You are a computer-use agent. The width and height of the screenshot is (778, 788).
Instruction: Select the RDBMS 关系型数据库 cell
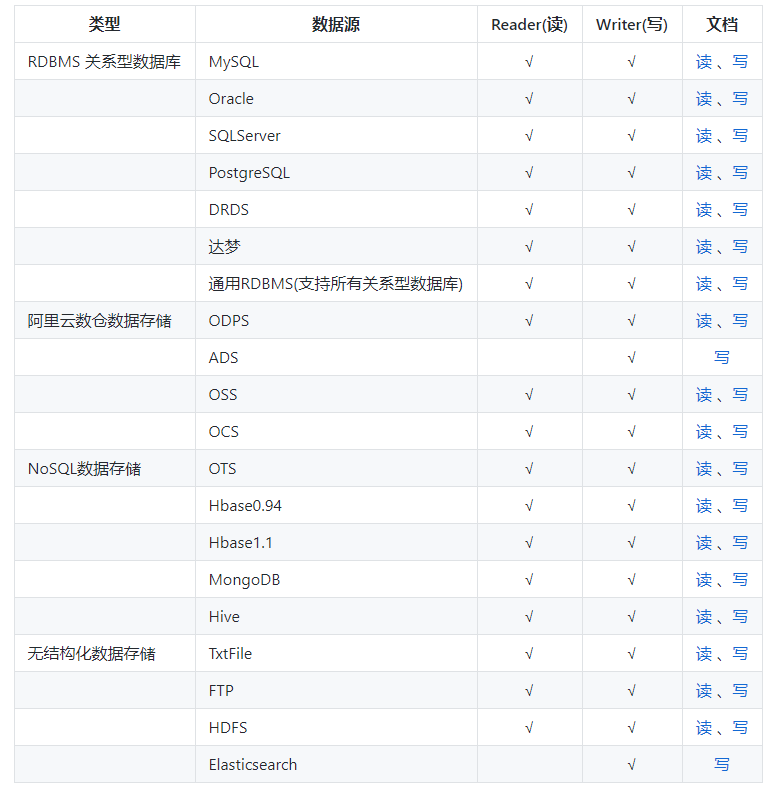105,61
